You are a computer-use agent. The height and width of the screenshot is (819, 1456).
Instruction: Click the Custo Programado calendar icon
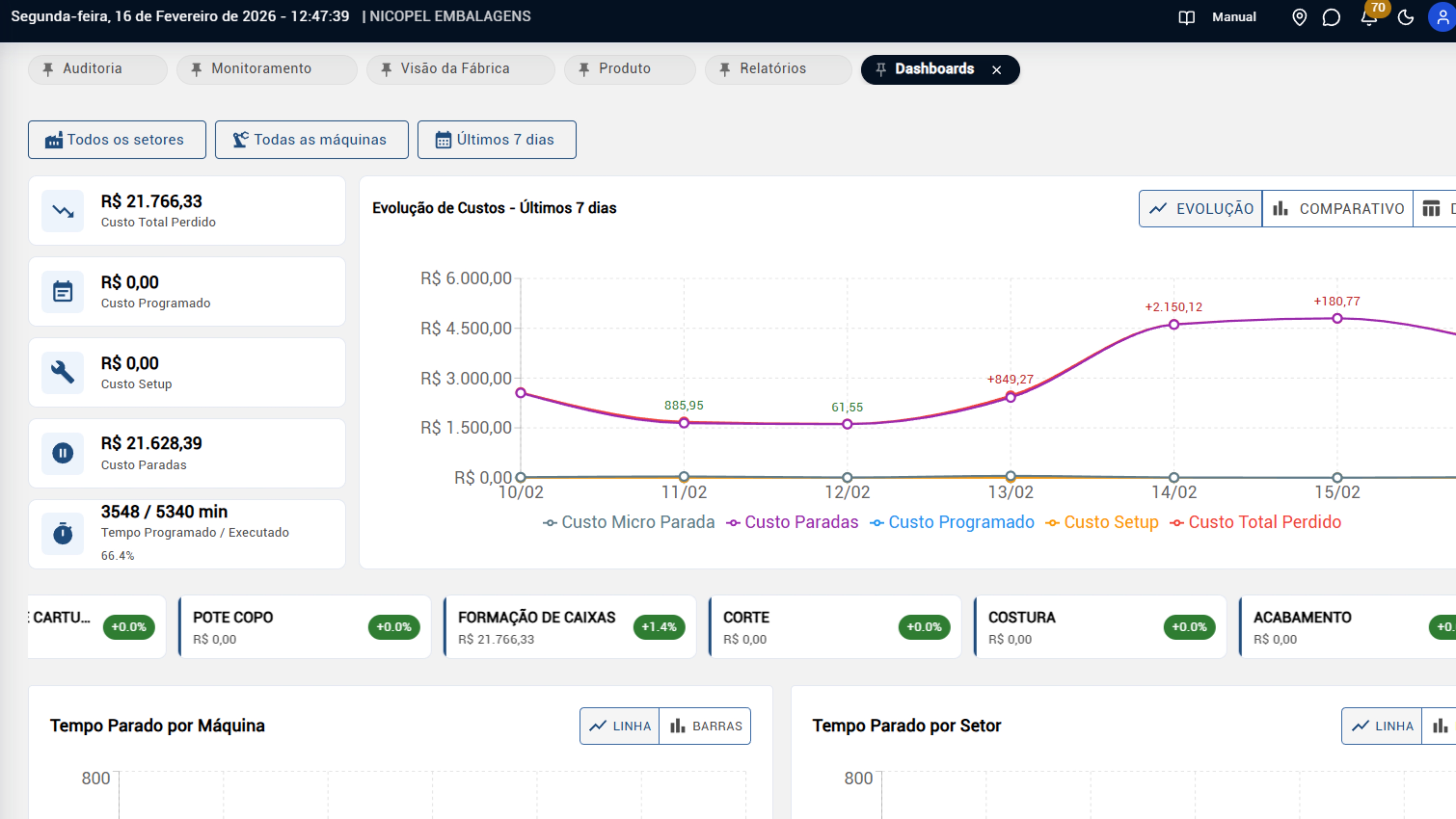click(x=63, y=292)
